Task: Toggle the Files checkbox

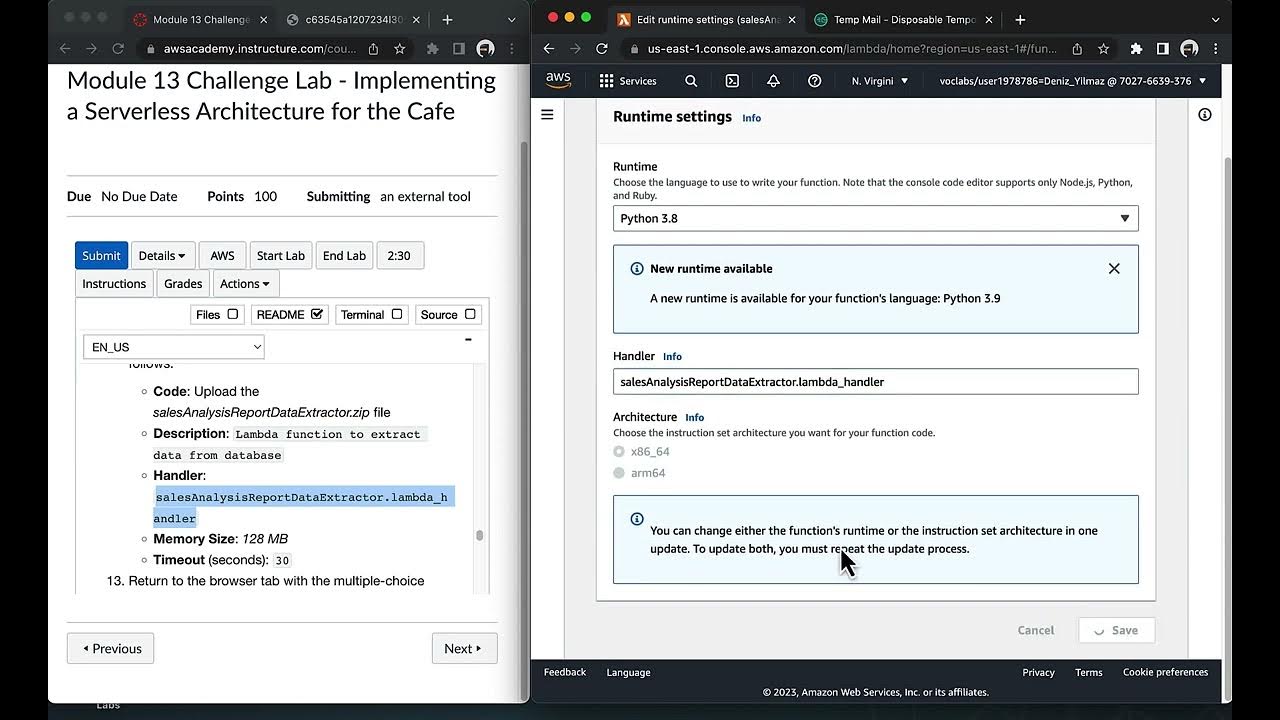Action: [233, 314]
